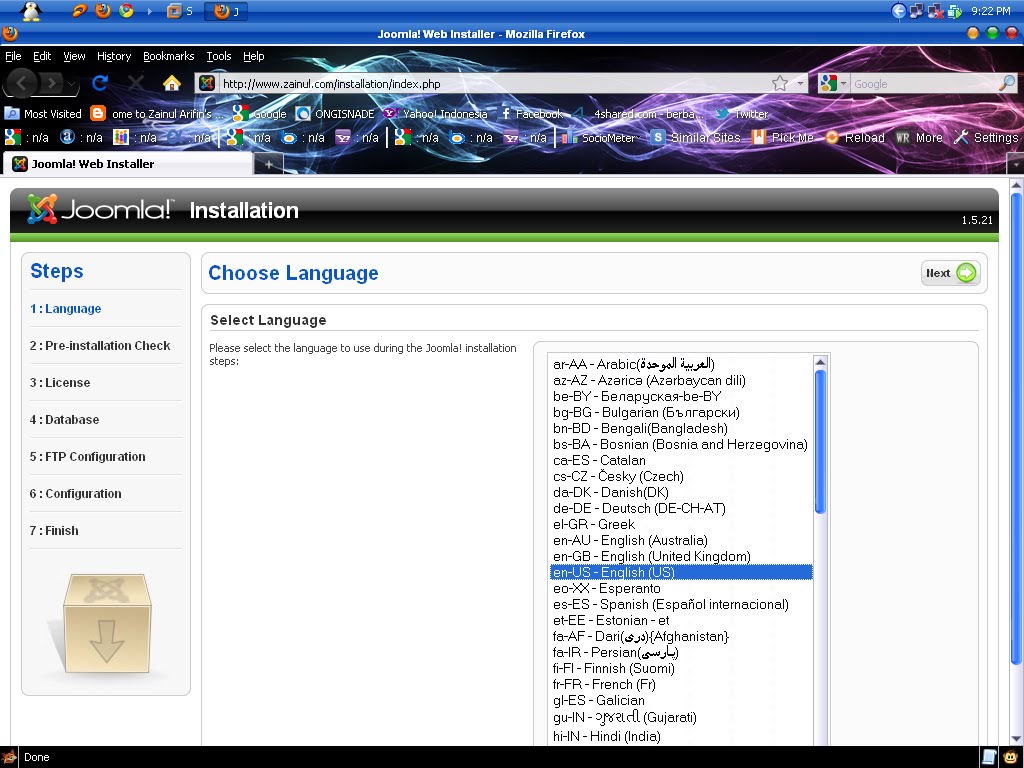Open the Edit menu
Viewport: 1024px width, 768px height.
click(42, 56)
